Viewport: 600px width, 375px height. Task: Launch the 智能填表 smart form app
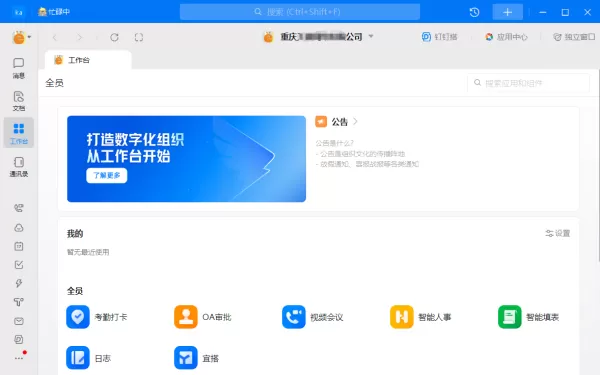tap(528, 317)
